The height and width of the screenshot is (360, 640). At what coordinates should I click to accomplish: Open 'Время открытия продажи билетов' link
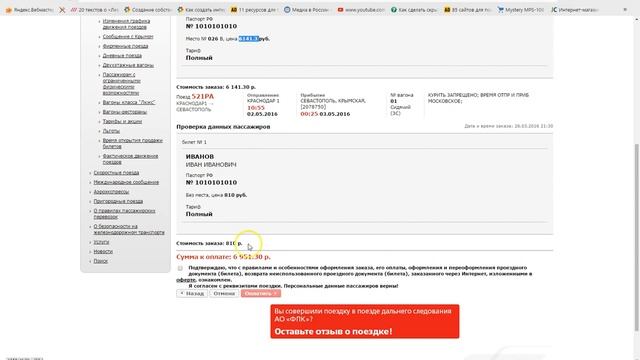click(x=132, y=143)
